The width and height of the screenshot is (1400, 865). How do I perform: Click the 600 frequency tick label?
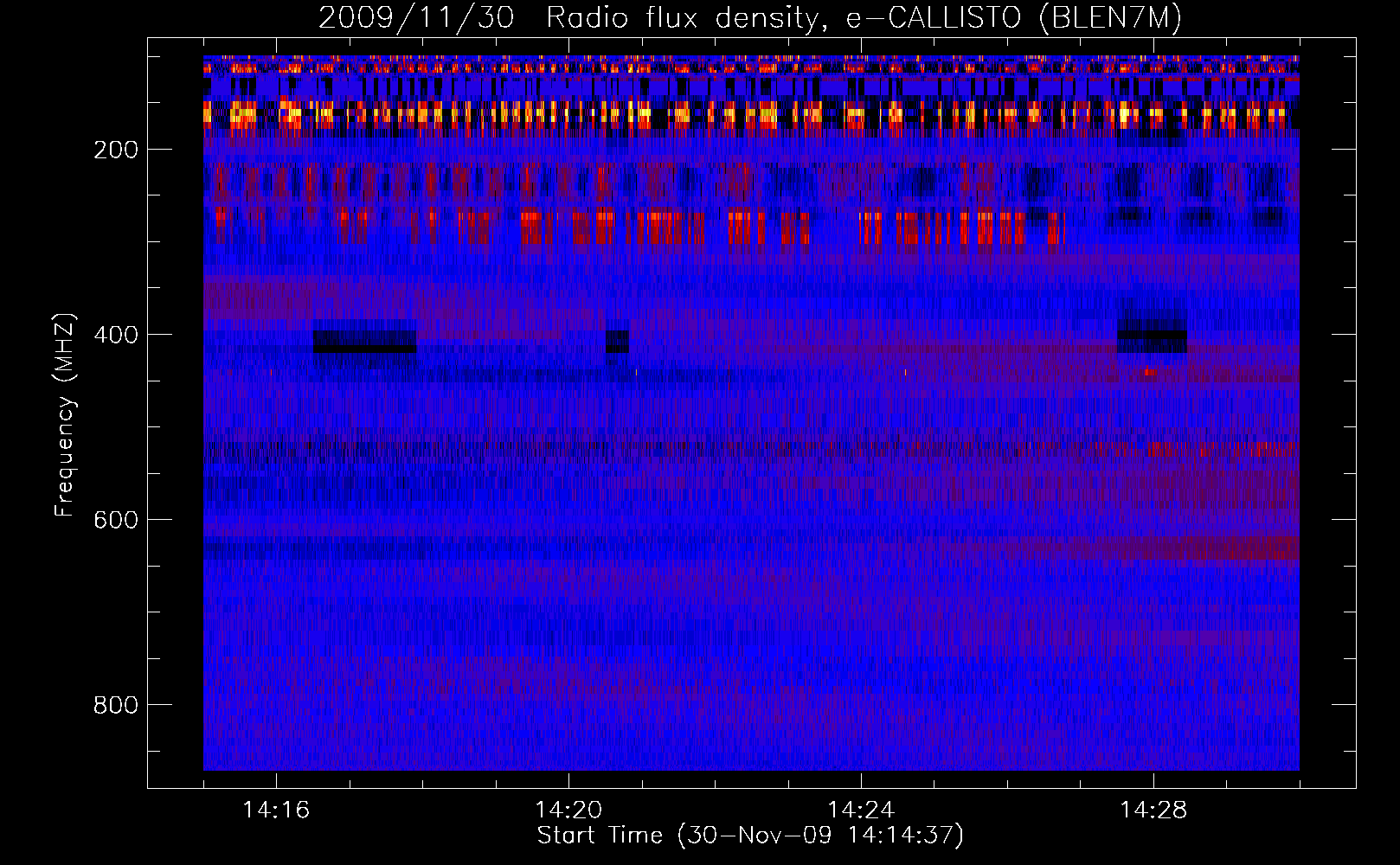click(x=116, y=520)
